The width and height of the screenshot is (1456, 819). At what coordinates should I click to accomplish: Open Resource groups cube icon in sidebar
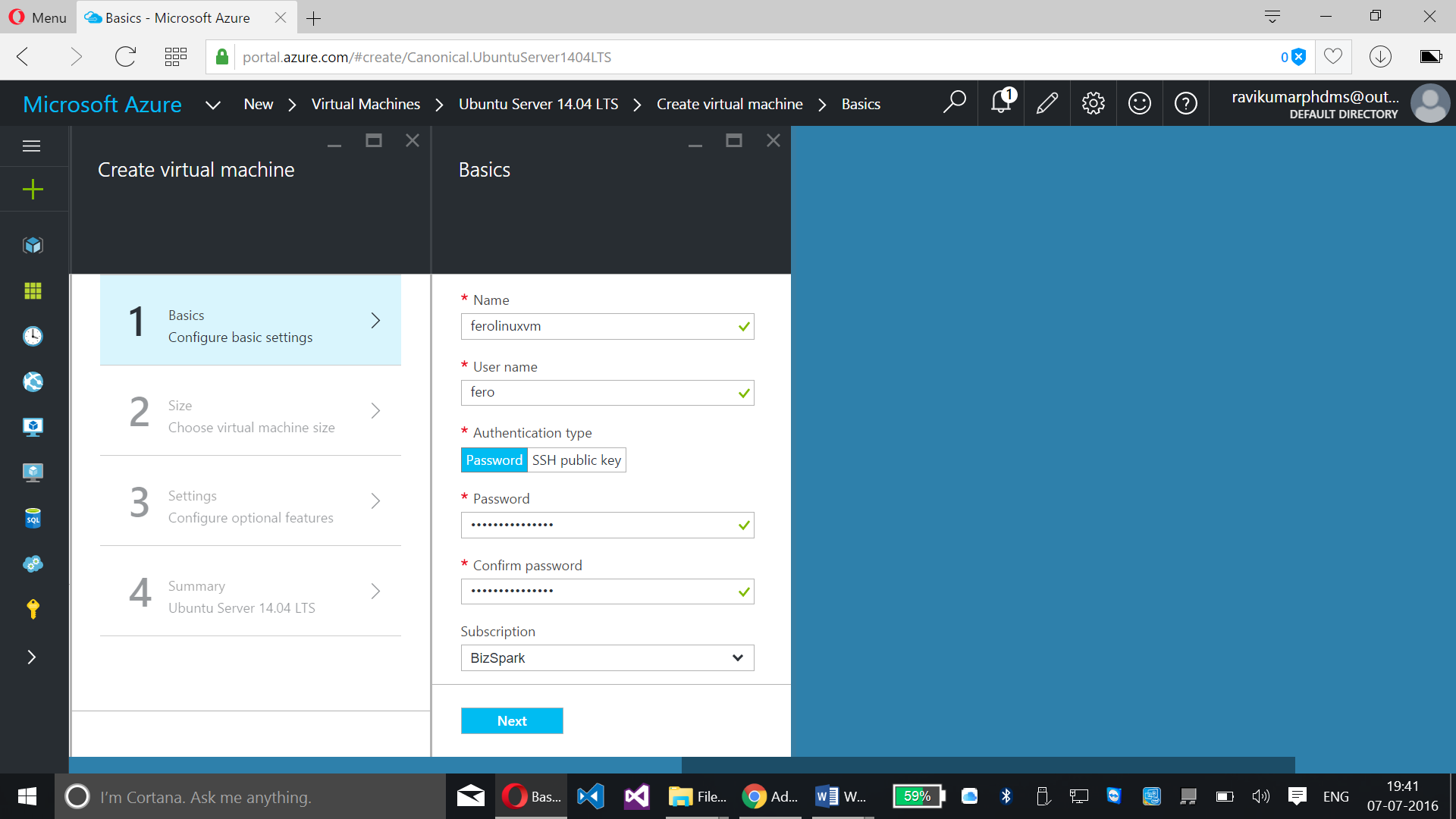33,245
